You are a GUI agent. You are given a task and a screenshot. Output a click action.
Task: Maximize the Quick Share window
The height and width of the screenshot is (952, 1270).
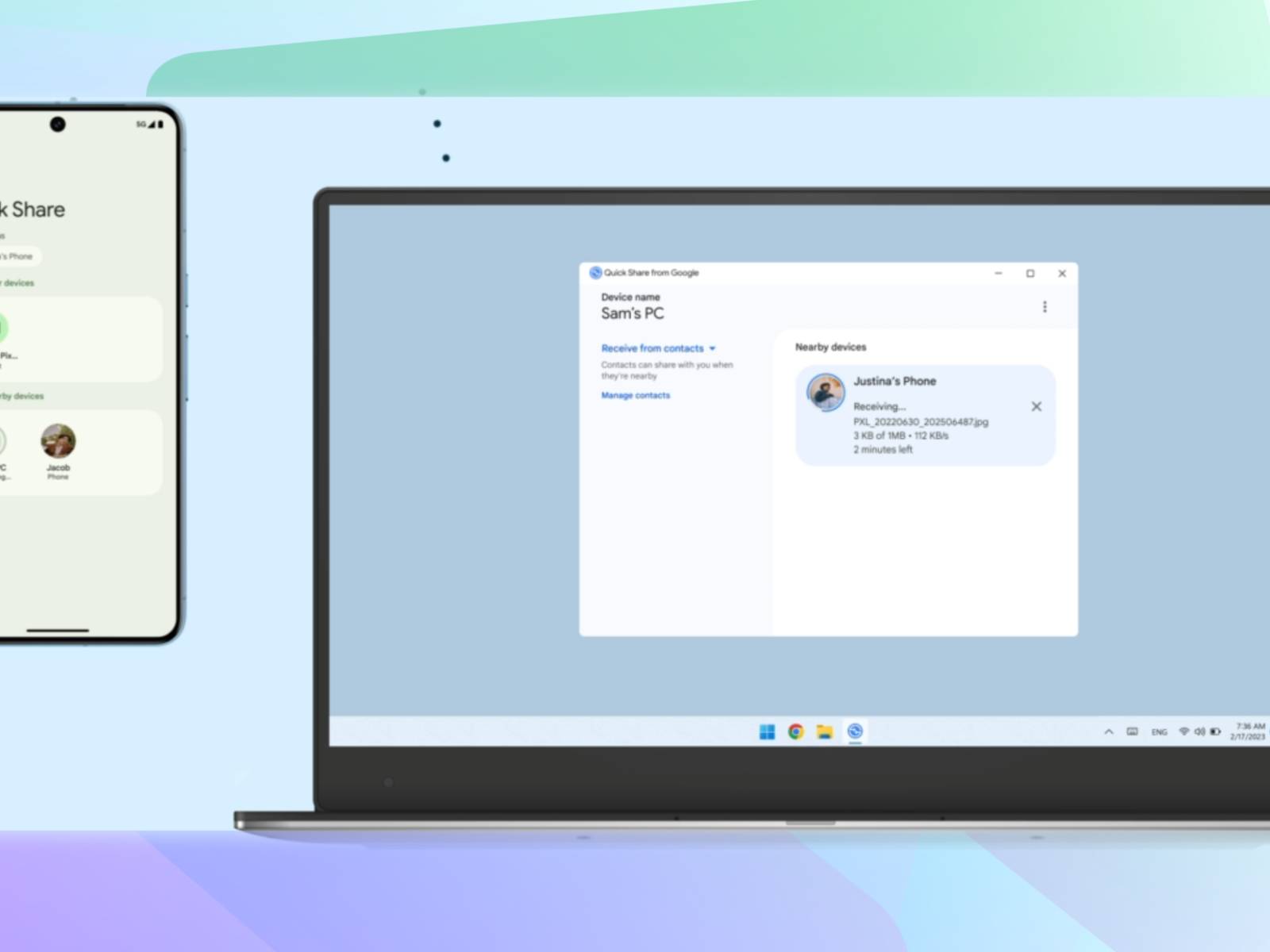(1030, 274)
